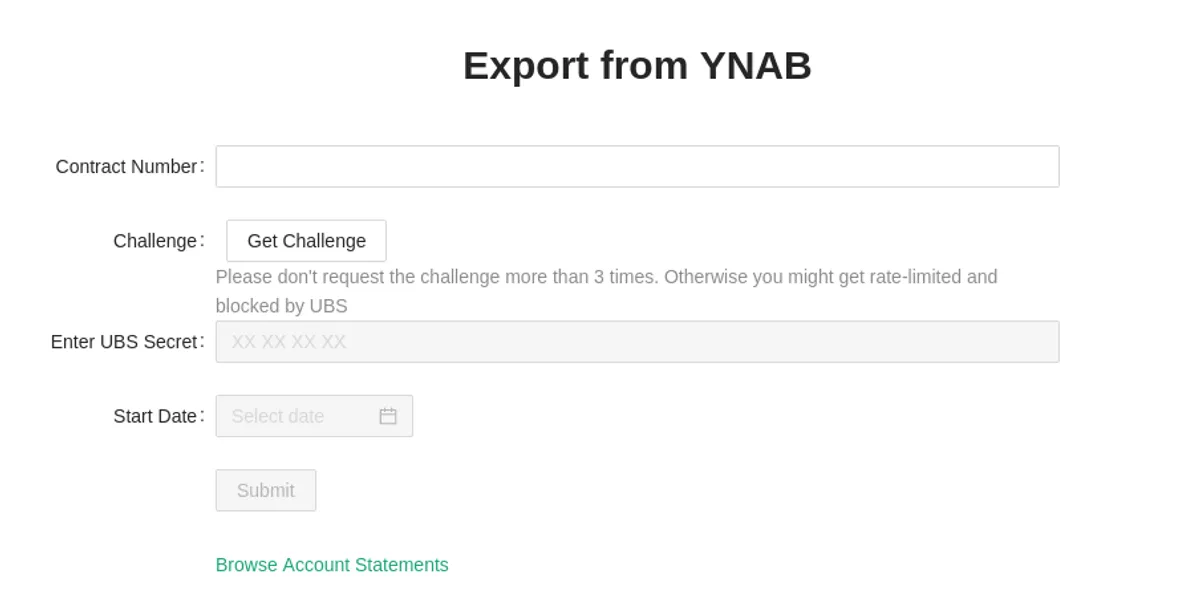
Task: Click the Get Challenge button
Action: [305, 240]
